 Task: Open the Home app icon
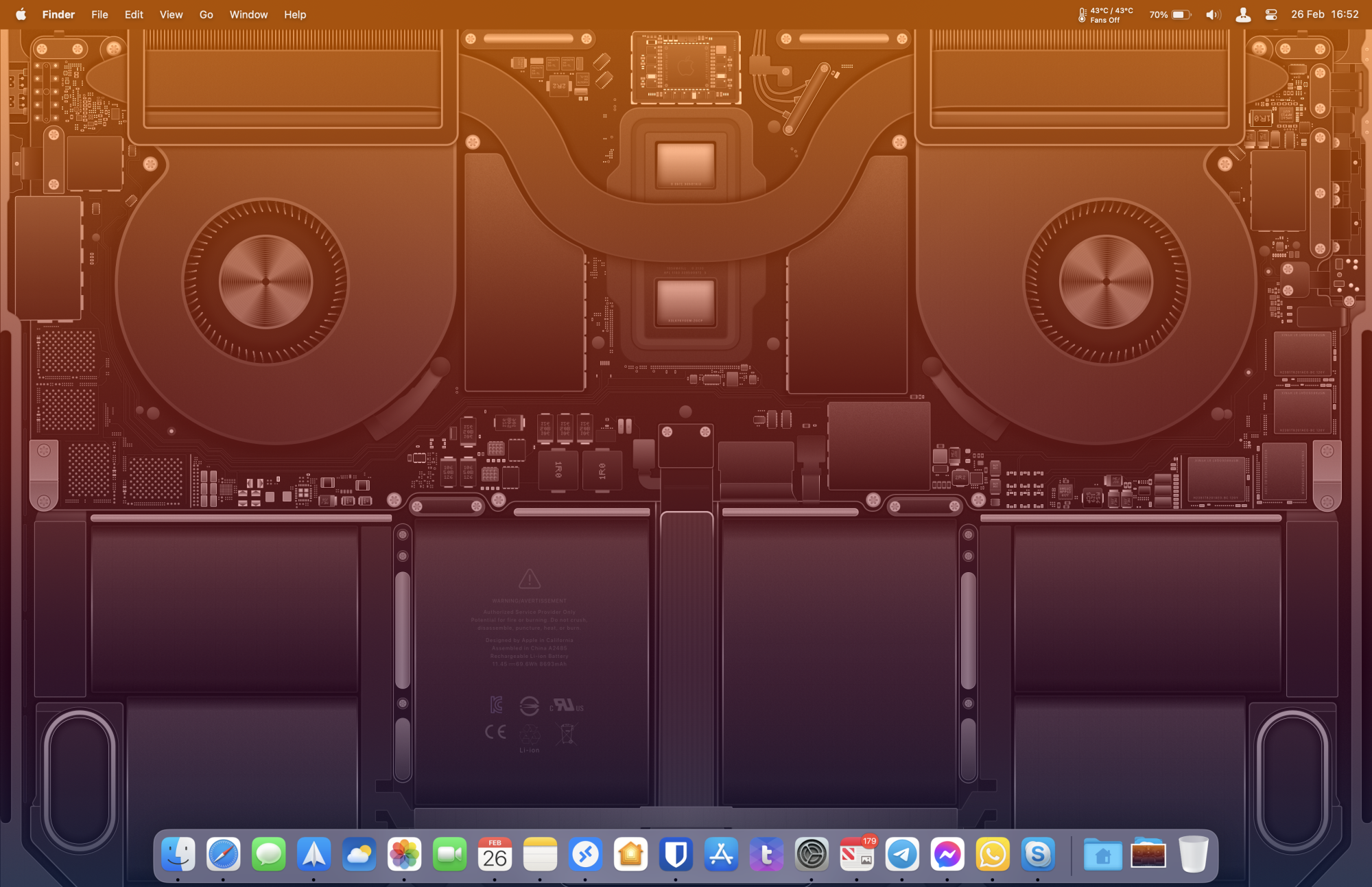[x=630, y=855]
